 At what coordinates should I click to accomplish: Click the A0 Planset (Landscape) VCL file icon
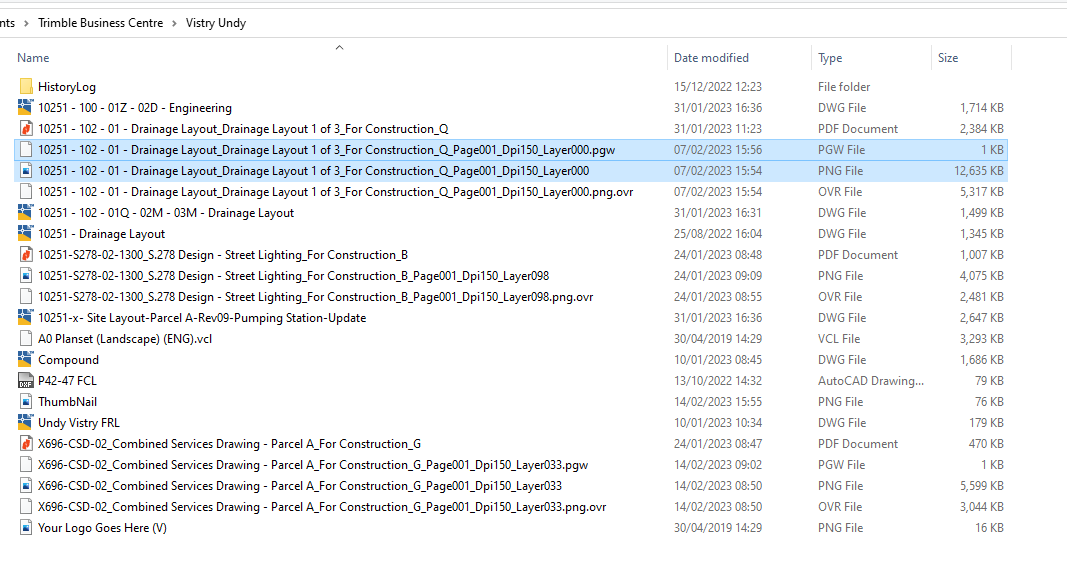(x=26, y=339)
